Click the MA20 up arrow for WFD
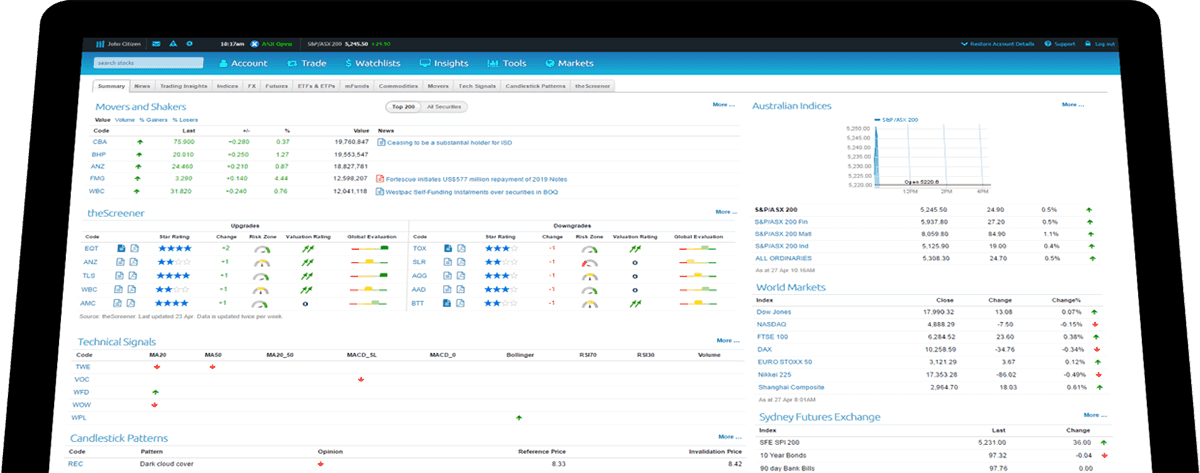1200x473 pixels. [x=156, y=392]
